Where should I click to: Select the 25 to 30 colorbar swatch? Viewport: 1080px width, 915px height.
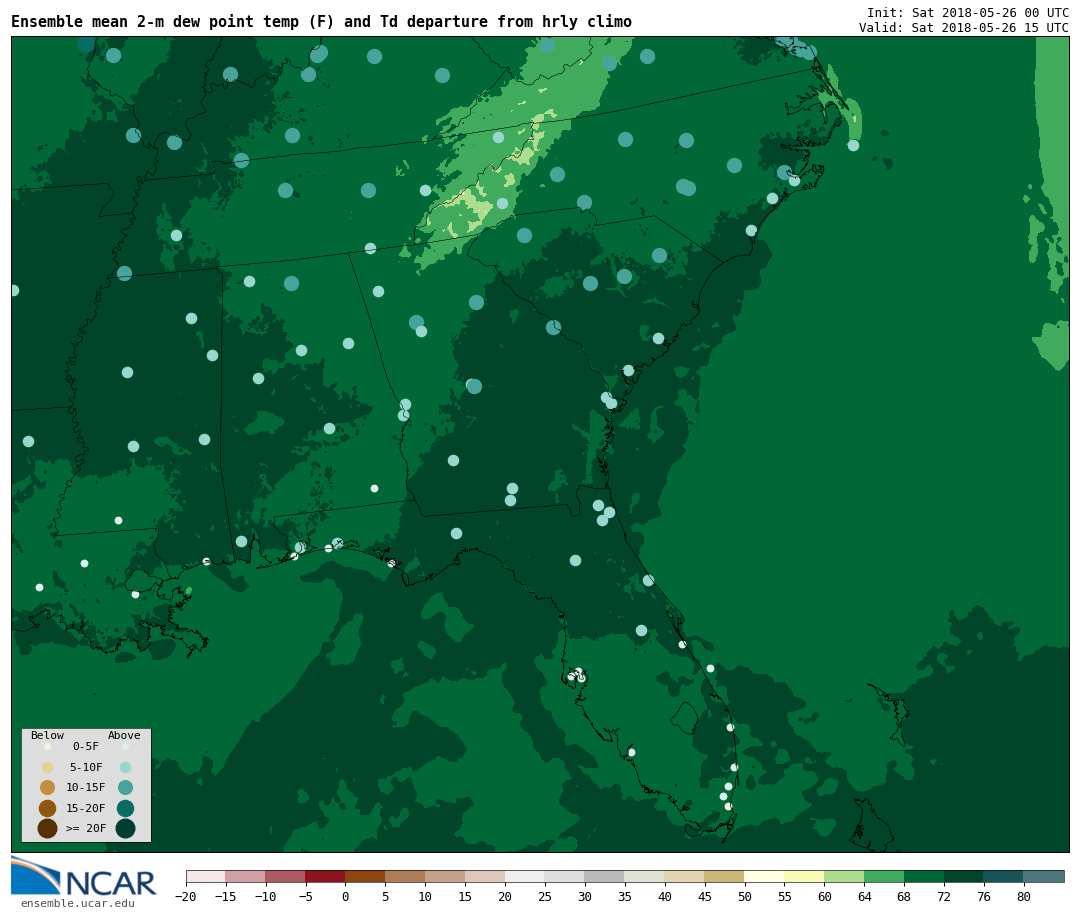click(565, 876)
